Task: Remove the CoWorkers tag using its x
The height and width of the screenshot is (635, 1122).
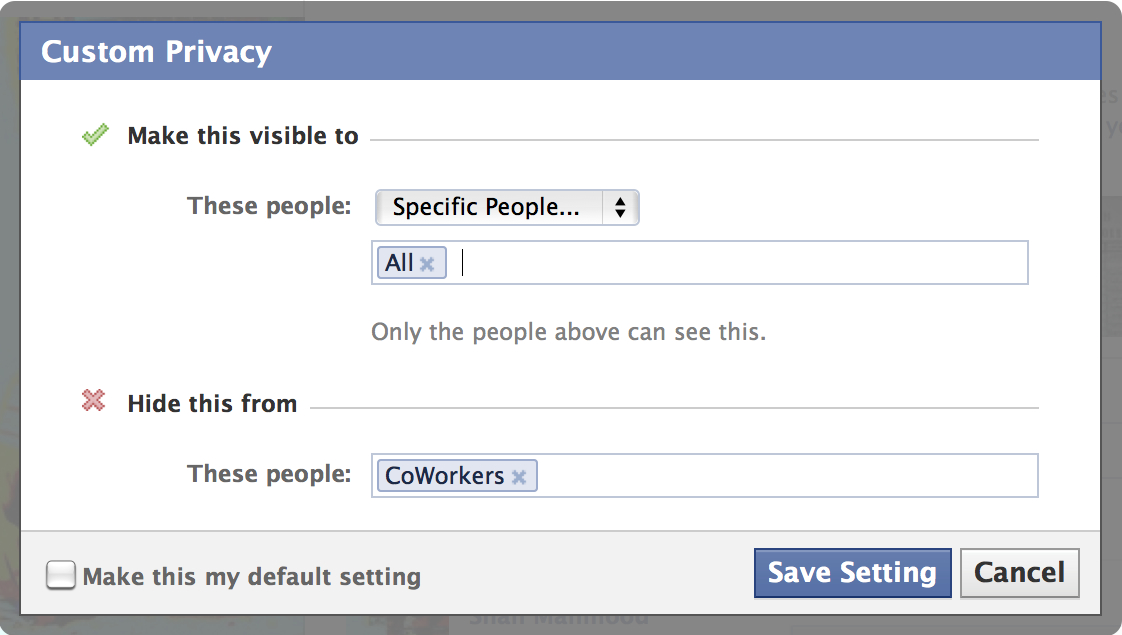Action: coord(519,477)
